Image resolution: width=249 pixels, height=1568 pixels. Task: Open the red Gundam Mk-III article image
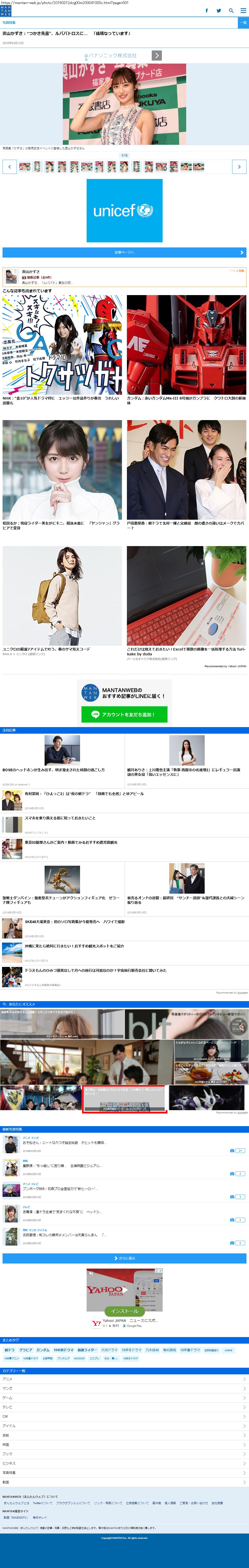point(186,345)
